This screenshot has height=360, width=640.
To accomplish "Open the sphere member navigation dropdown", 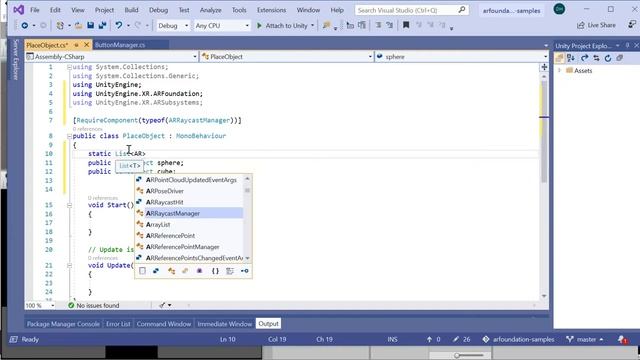I will point(461,57).
